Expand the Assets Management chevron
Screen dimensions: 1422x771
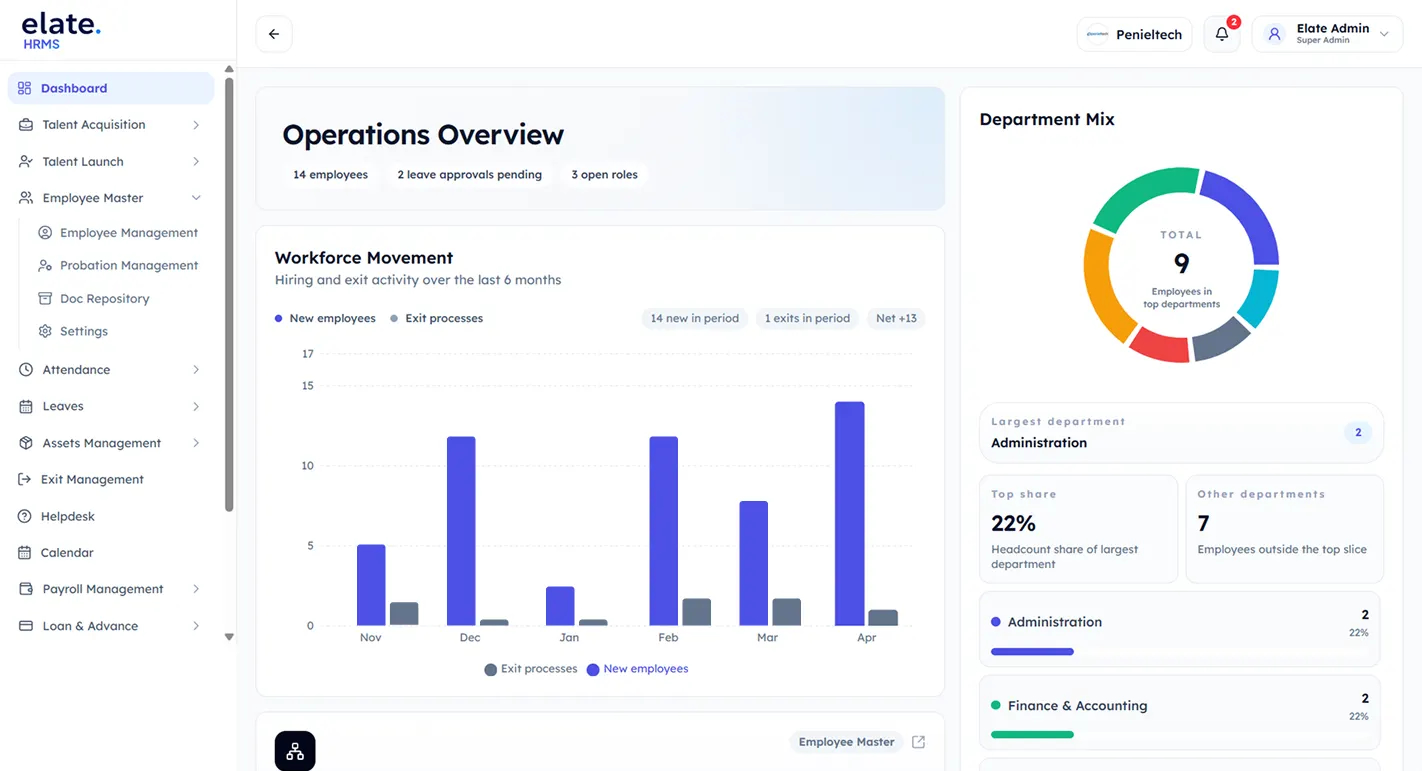click(196, 443)
